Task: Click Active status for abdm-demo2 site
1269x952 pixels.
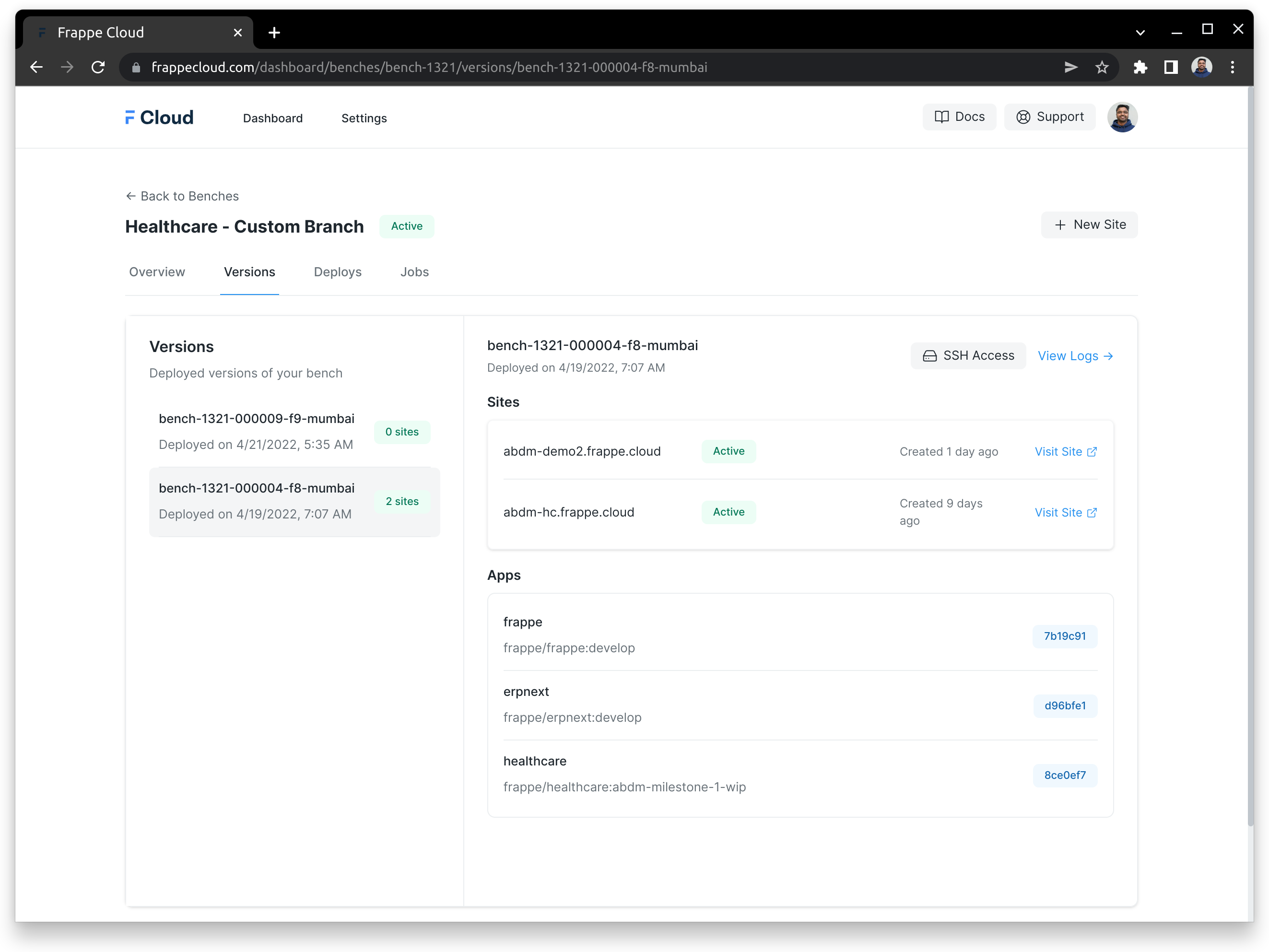Action: [728, 451]
